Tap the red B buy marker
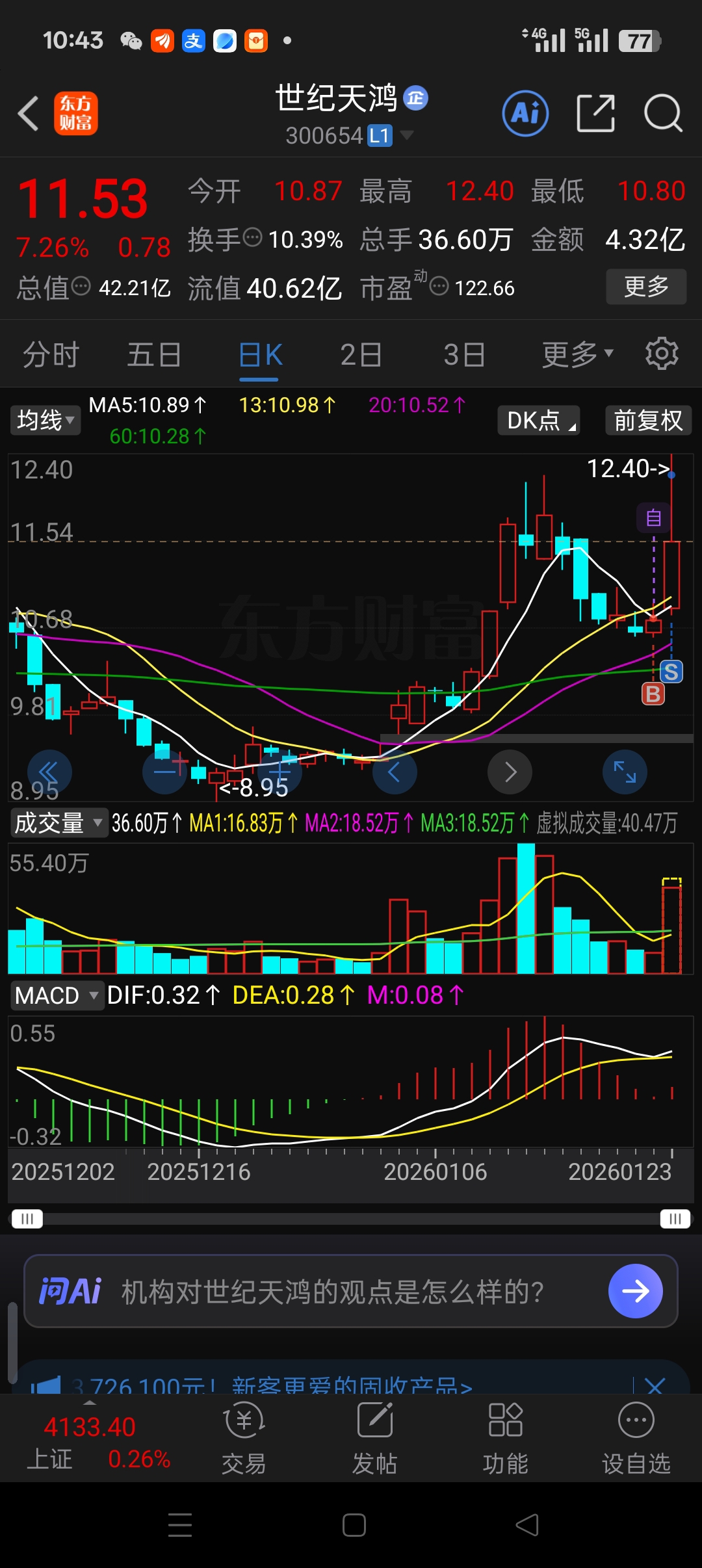Image resolution: width=702 pixels, height=1568 pixels. pos(653,694)
